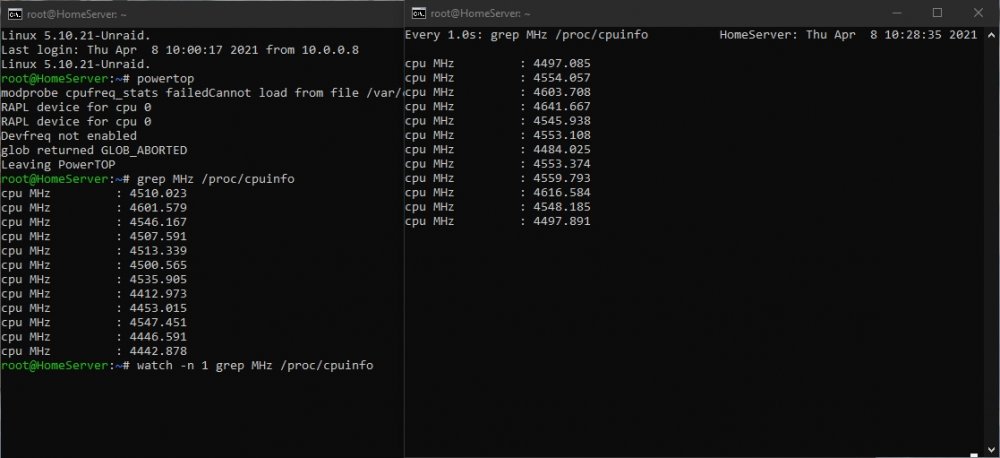Click the value 4641.667 in right terminal
The height and width of the screenshot is (458, 1000).
562,107
